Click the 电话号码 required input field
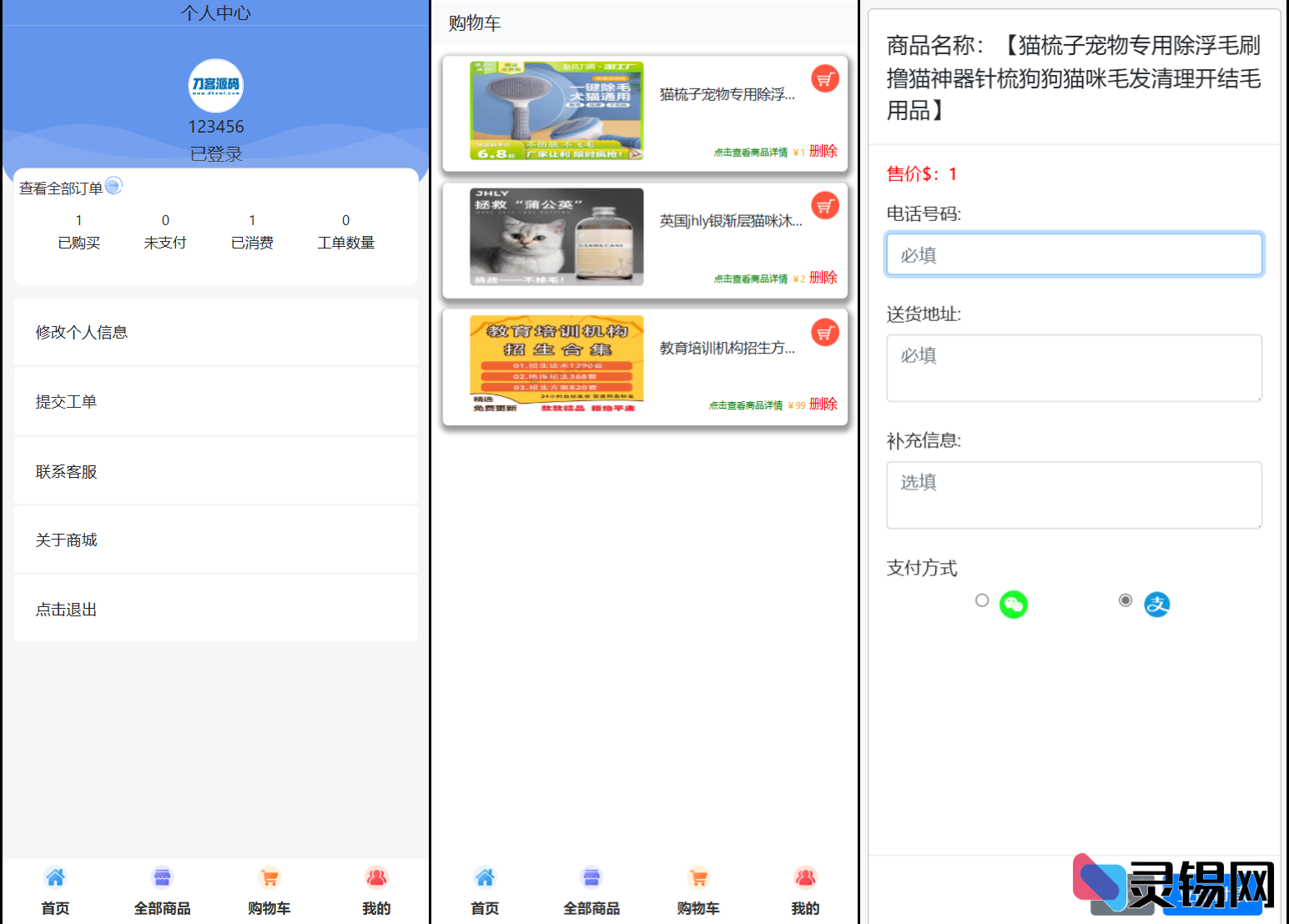The height and width of the screenshot is (924, 1289). click(x=1074, y=254)
